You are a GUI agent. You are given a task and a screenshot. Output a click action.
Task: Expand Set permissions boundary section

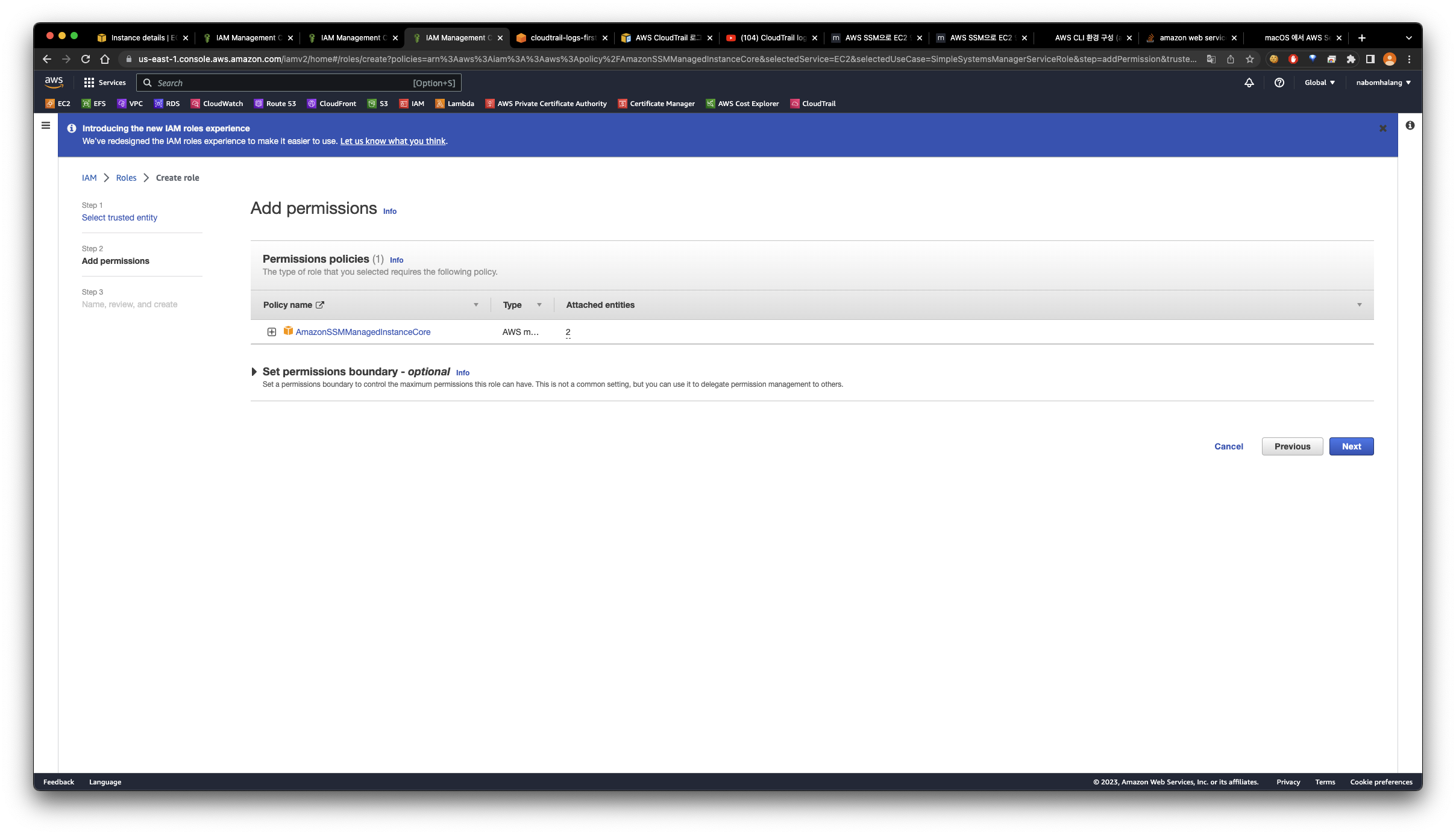(254, 372)
